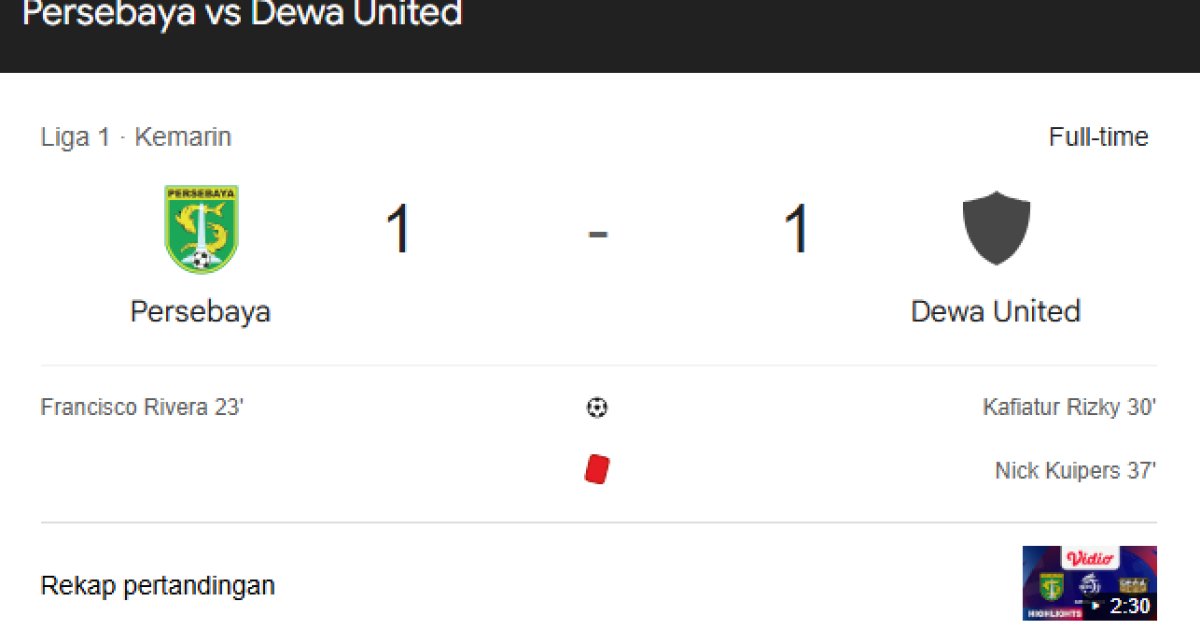Click the Kemarin match date text
The height and width of the screenshot is (630, 1200).
point(183,137)
